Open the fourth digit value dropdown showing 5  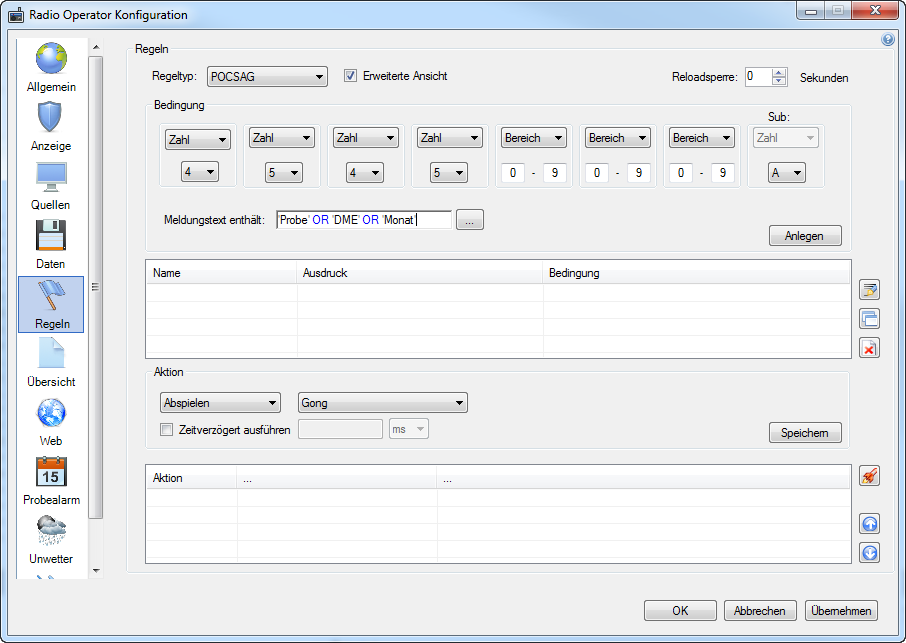click(x=449, y=173)
